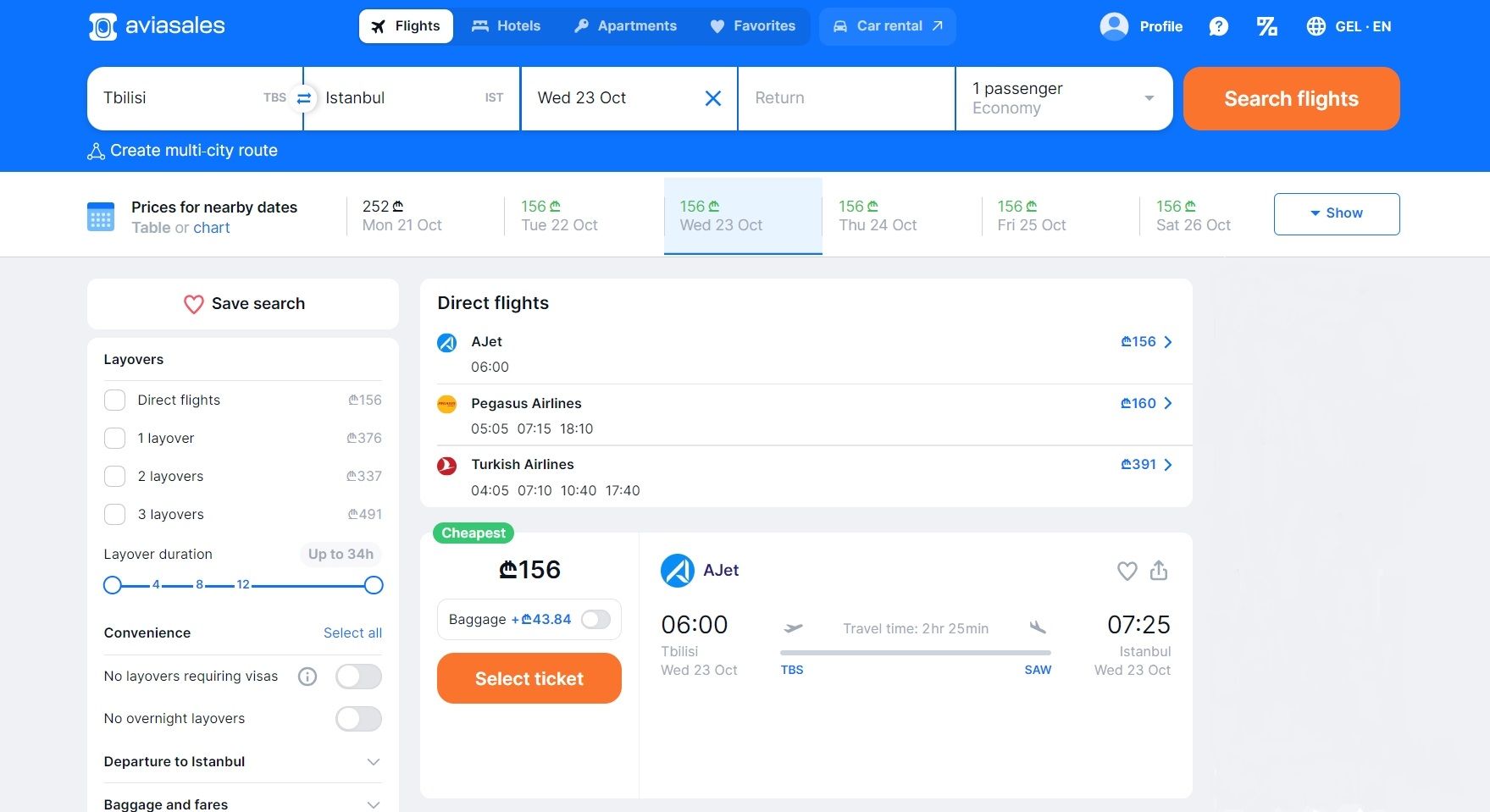This screenshot has height=812, width=1490.
Task: Select Mon 21 Oct price date
Action: point(425,216)
